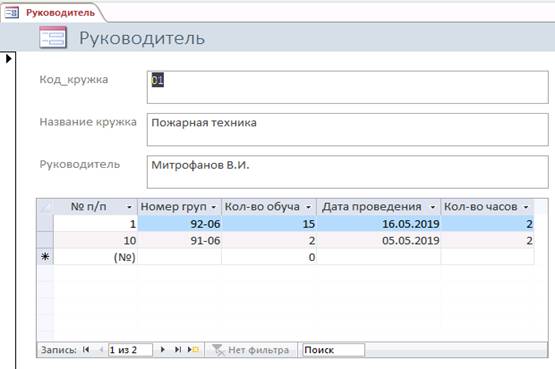
Task: Click the № п/п column header
Action: [x=96, y=207]
